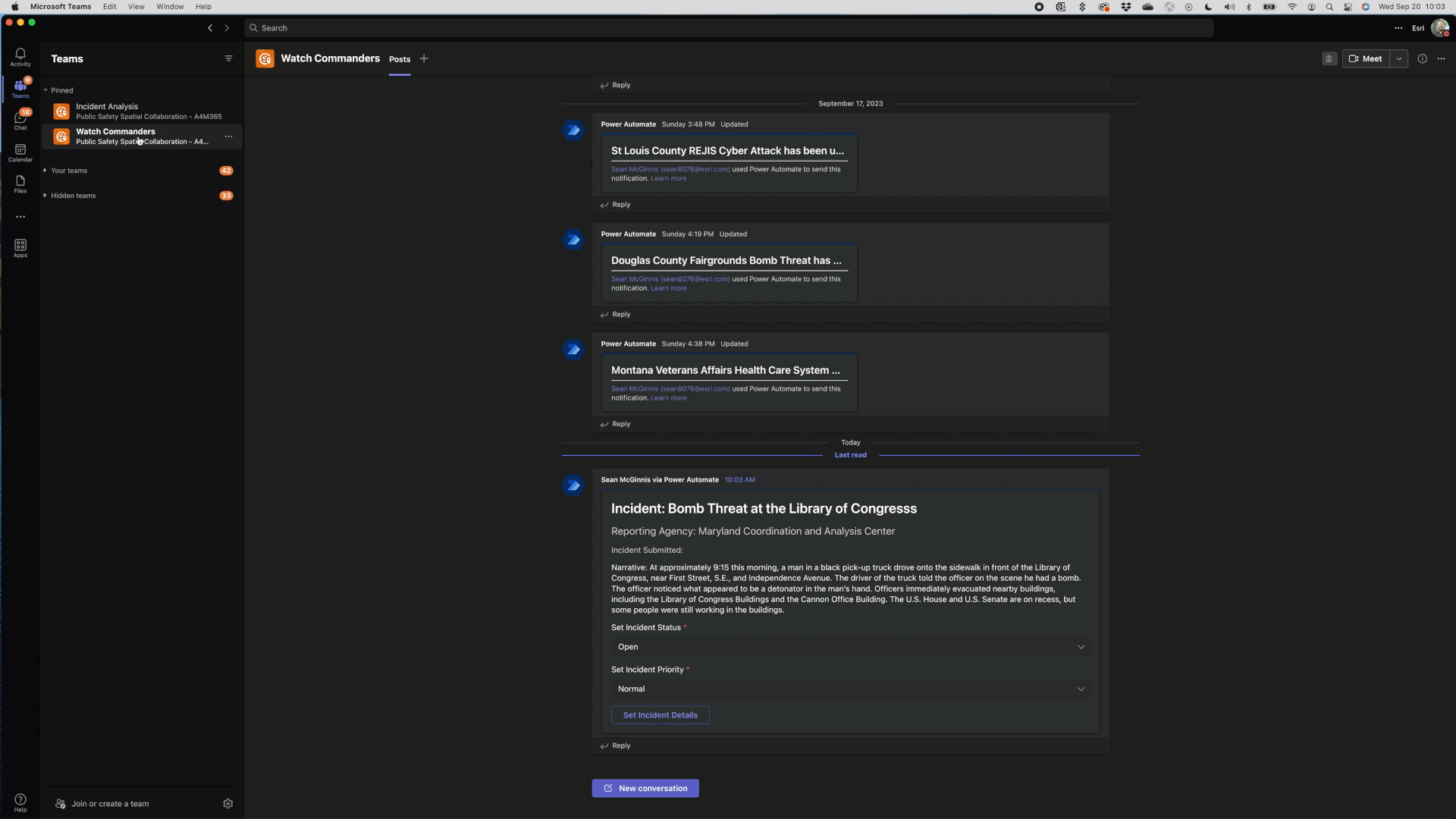Open channel info icon

[1422, 58]
